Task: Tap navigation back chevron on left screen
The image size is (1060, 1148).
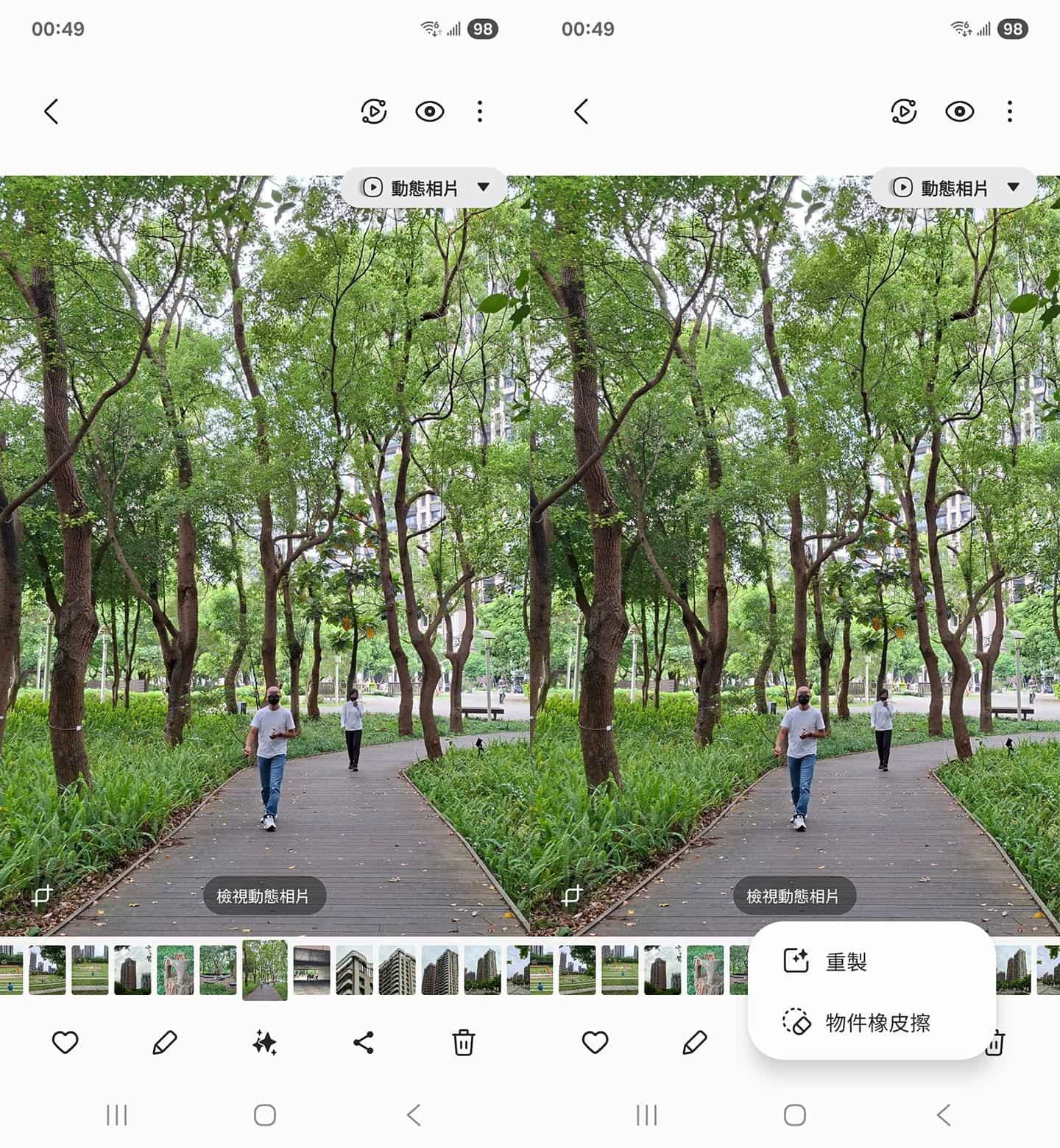Action: tap(414, 1115)
